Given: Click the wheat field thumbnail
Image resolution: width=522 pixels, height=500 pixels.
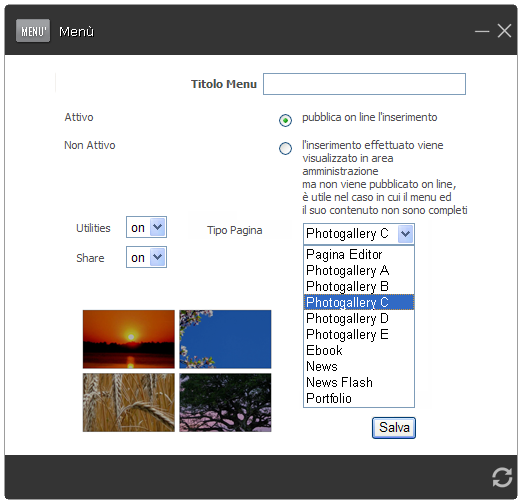Looking at the screenshot, I should pos(129,403).
